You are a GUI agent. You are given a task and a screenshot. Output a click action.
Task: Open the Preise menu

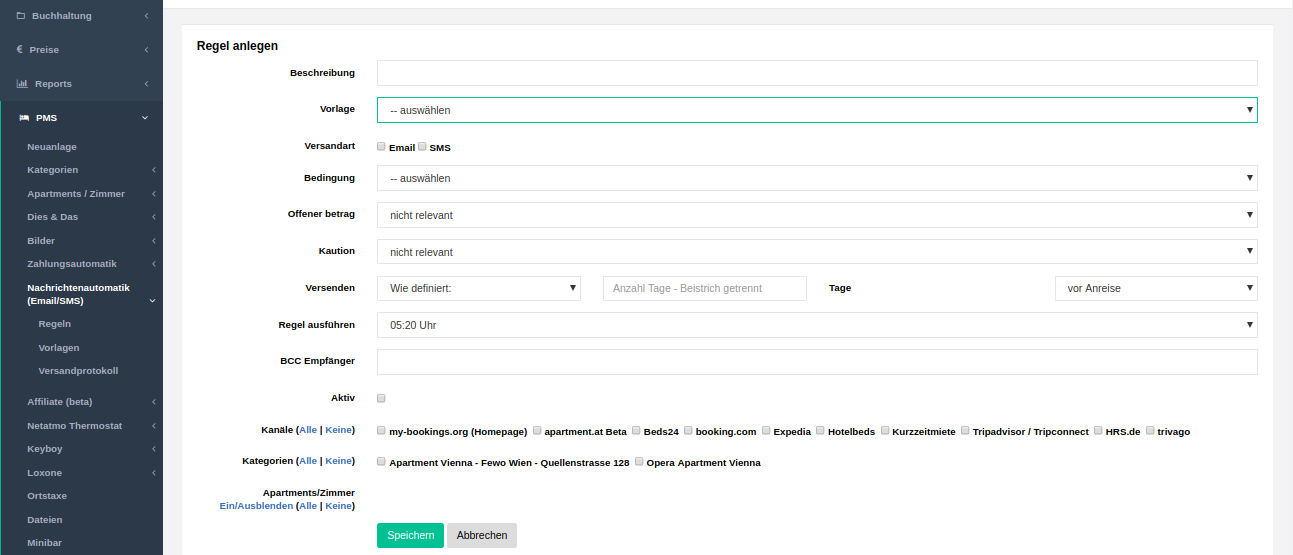tap(81, 50)
